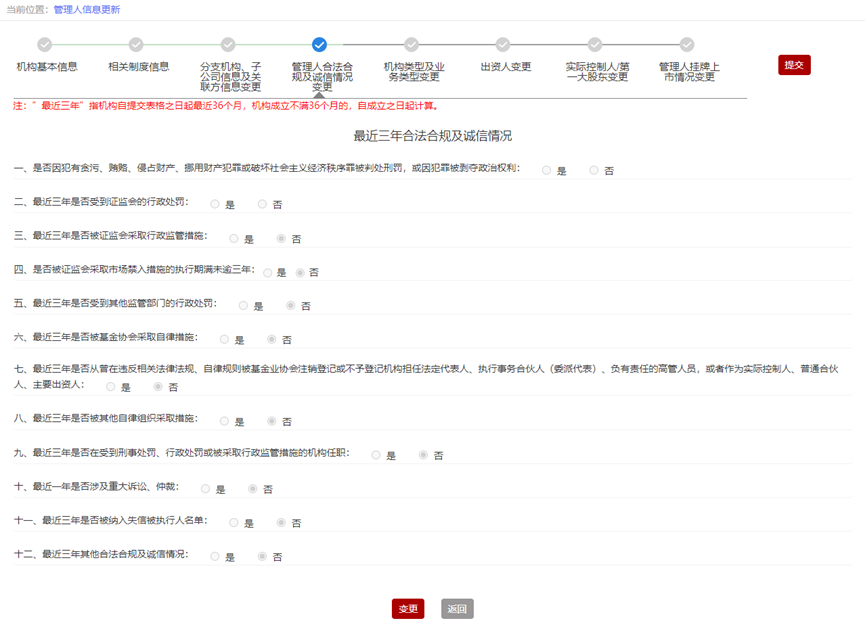Select 否 for question 一 criminal conviction

(x=594, y=170)
